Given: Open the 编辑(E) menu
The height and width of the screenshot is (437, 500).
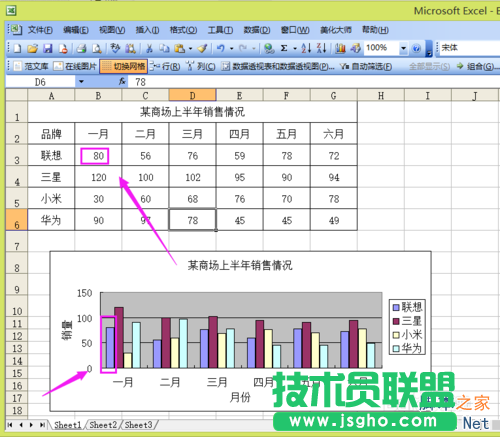Looking at the screenshot, I should 76,30.
